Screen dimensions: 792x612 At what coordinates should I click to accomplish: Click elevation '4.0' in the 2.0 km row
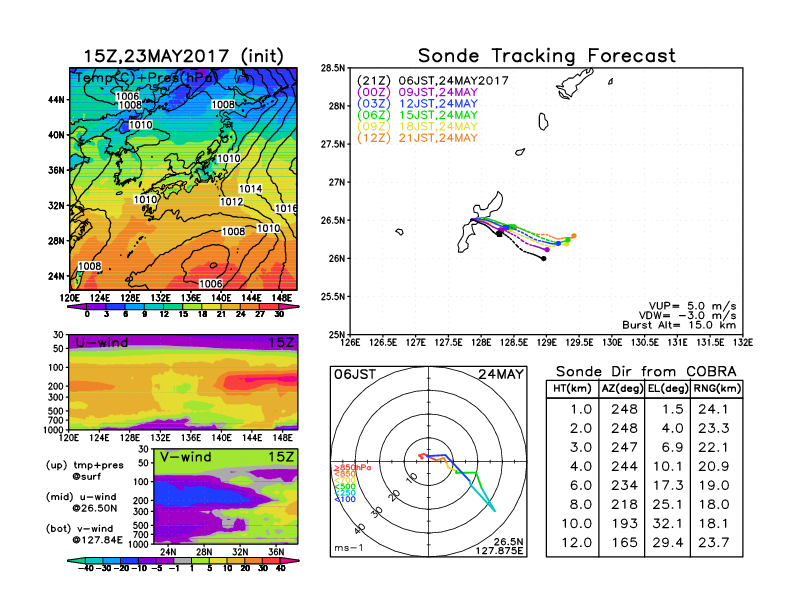click(x=672, y=428)
